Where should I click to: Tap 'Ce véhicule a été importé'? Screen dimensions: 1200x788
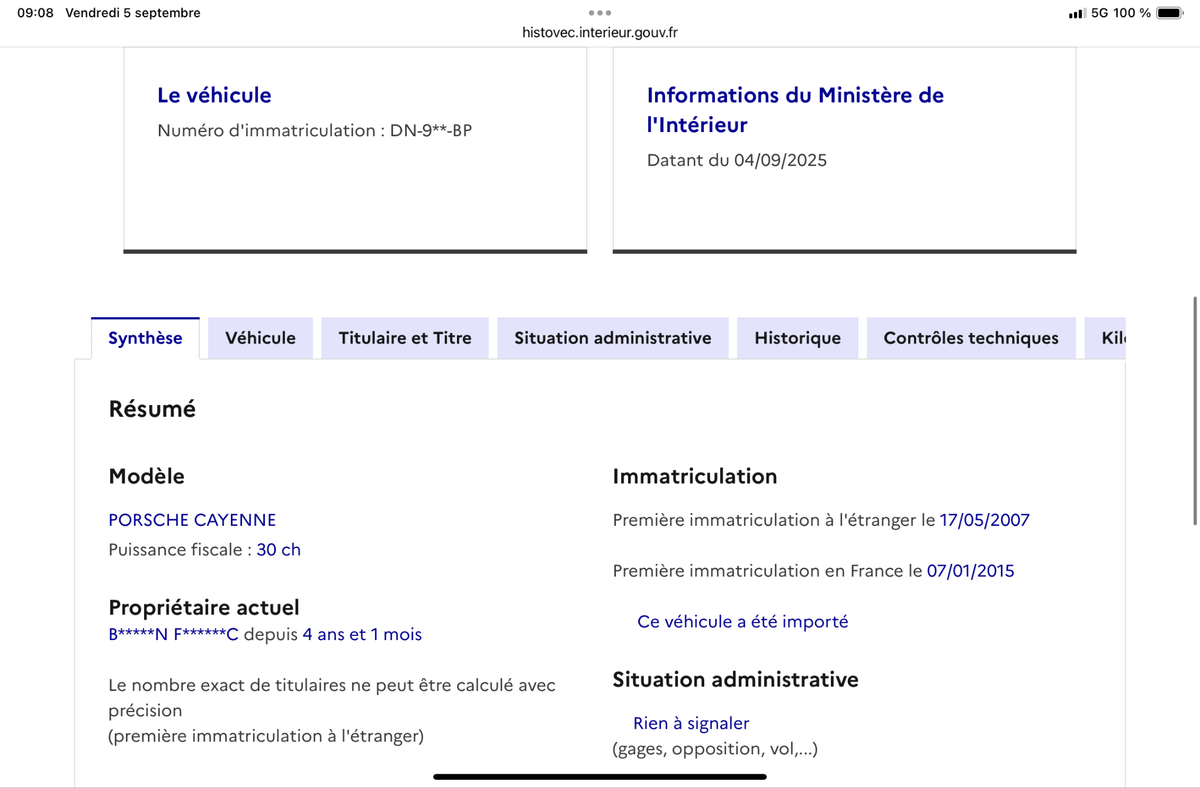point(743,621)
